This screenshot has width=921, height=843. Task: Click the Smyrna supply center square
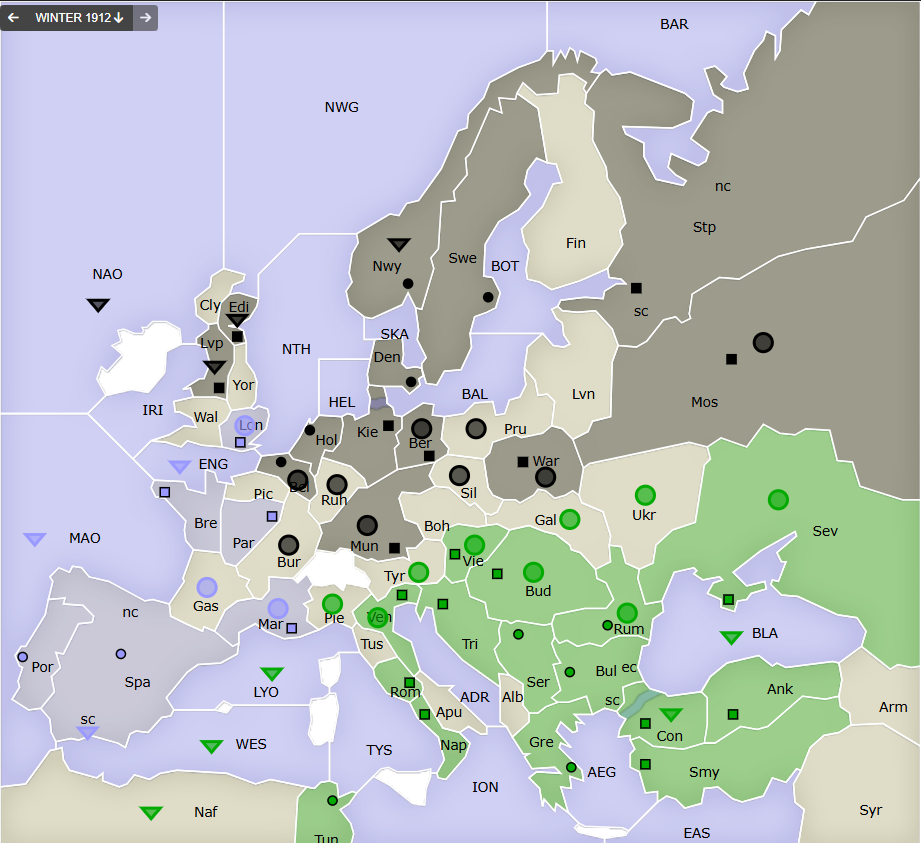pyautogui.click(x=645, y=764)
